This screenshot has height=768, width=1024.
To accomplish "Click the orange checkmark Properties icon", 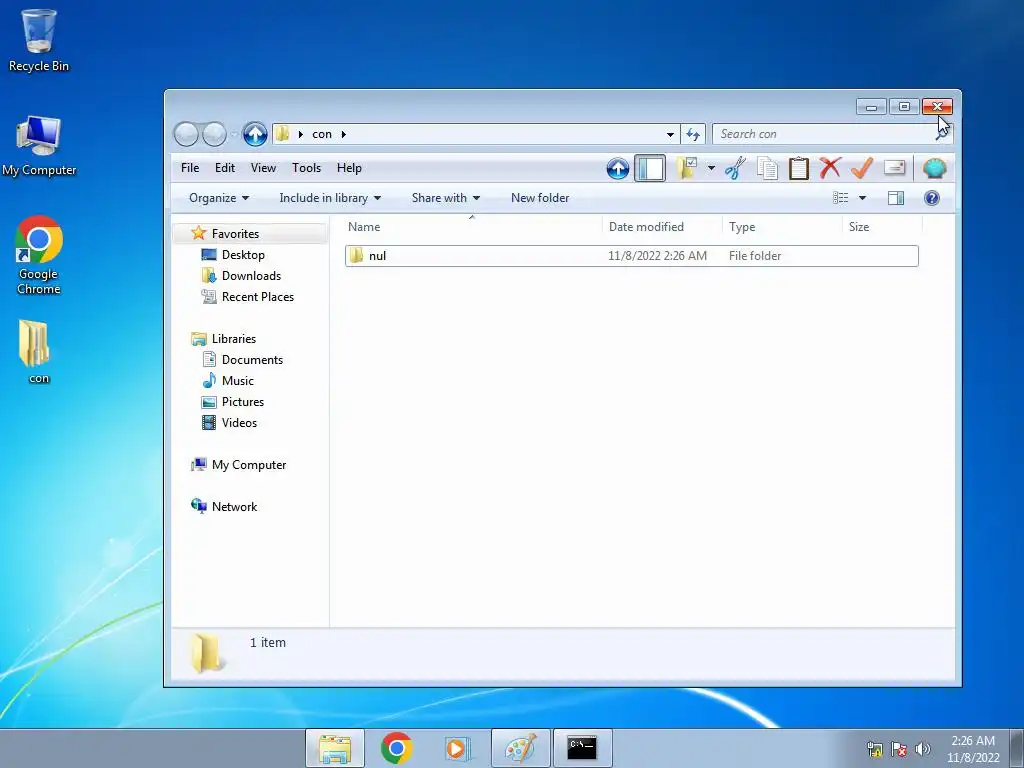I will tap(862, 168).
